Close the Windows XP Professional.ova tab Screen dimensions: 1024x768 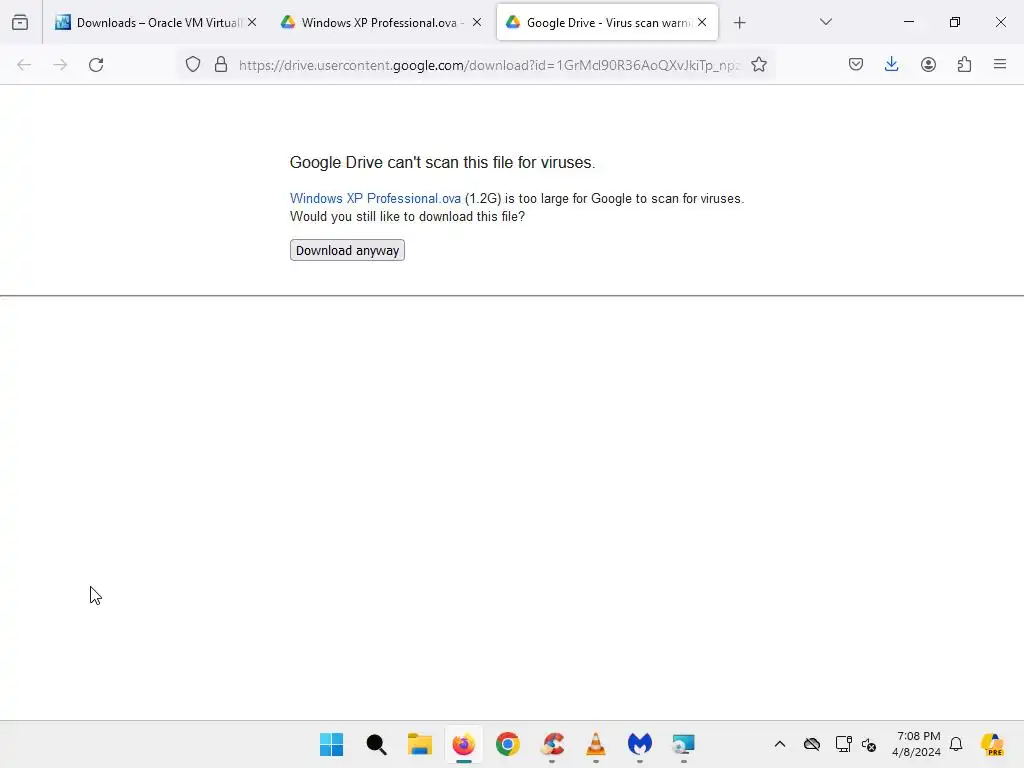[x=477, y=22]
